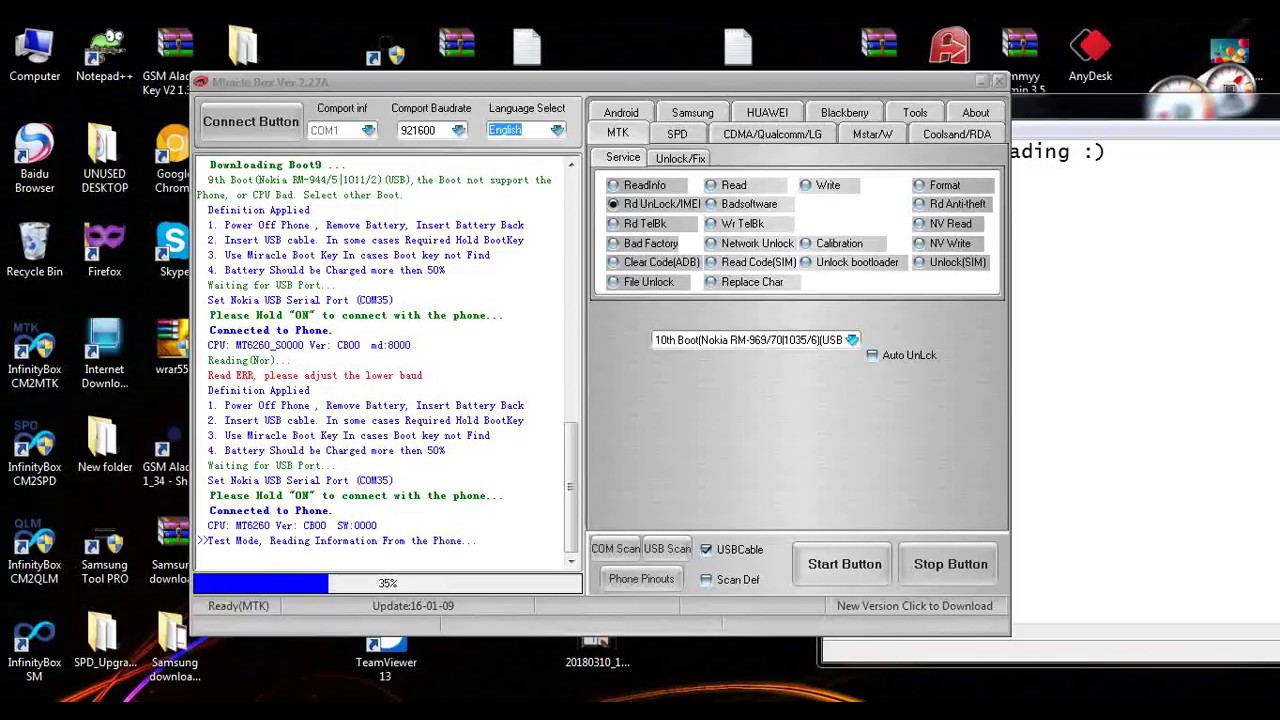Click the 35% progress bar
This screenshot has width=1280, height=720.
(x=388, y=583)
